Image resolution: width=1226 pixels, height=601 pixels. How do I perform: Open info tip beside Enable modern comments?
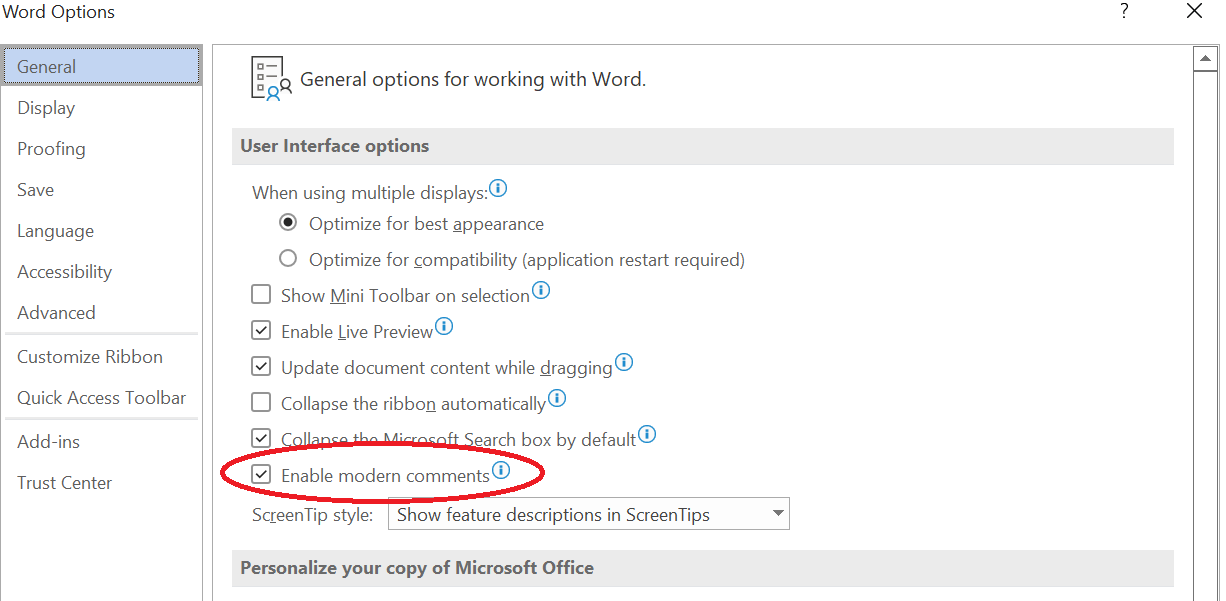501,470
